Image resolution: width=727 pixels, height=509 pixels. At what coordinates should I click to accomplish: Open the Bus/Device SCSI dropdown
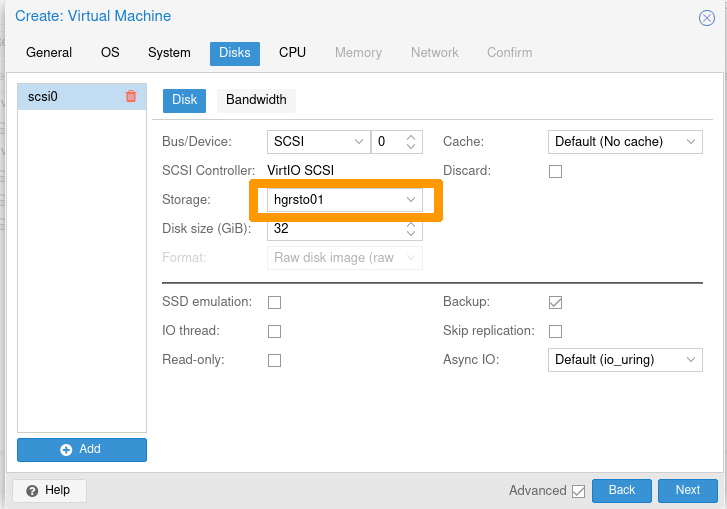coord(319,141)
